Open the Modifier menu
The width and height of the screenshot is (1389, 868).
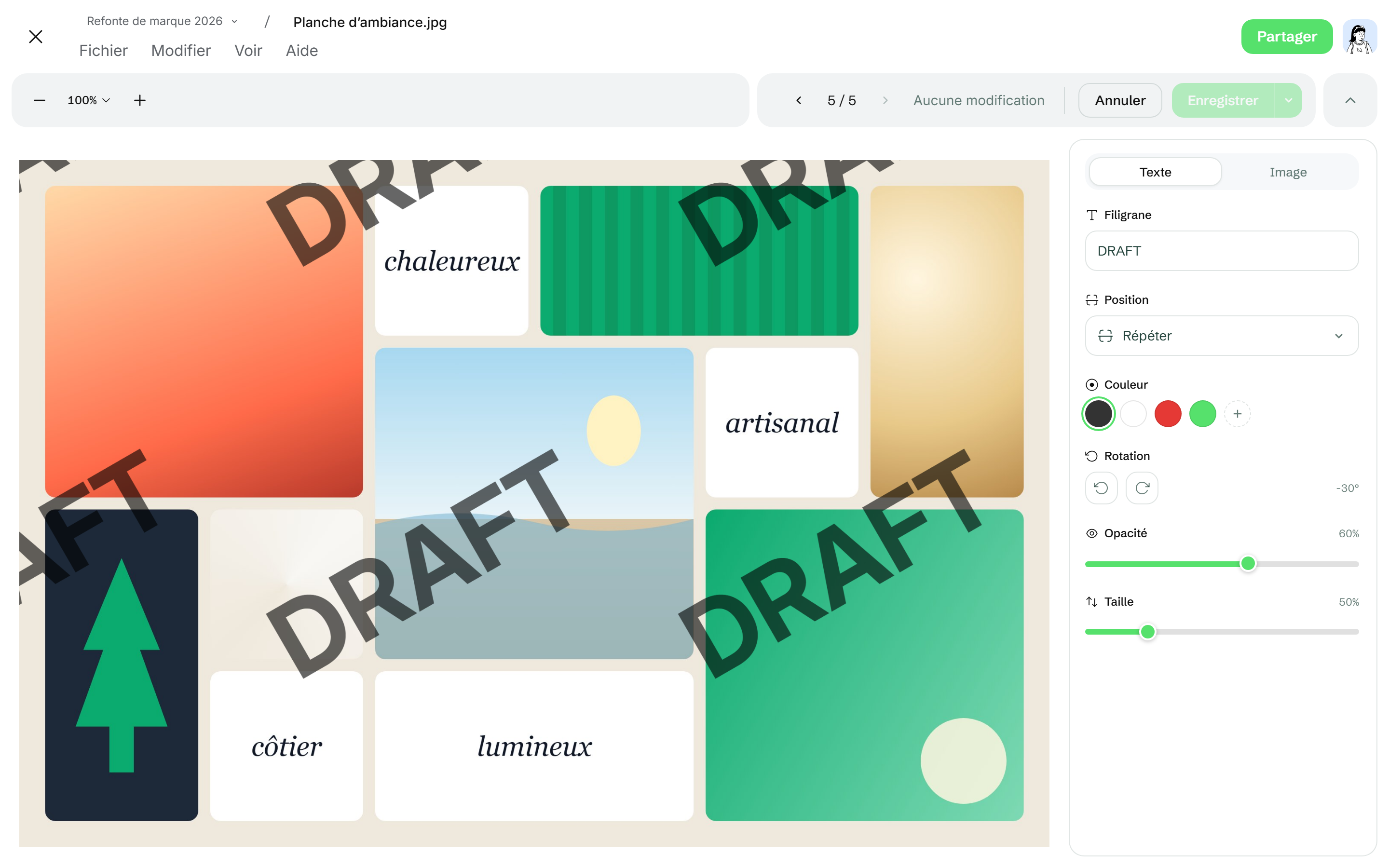[x=181, y=51]
